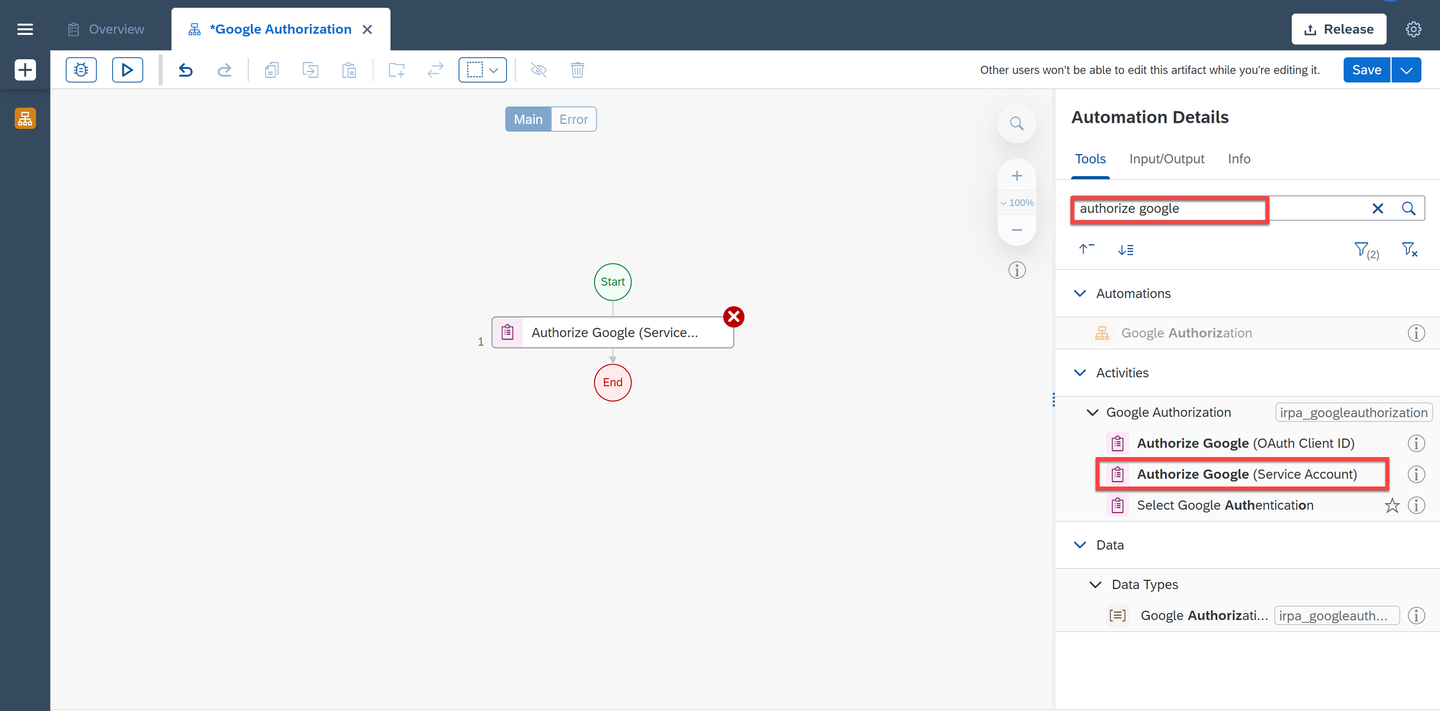Open the selection mode dropdown in toolbar

pyautogui.click(x=483, y=70)
